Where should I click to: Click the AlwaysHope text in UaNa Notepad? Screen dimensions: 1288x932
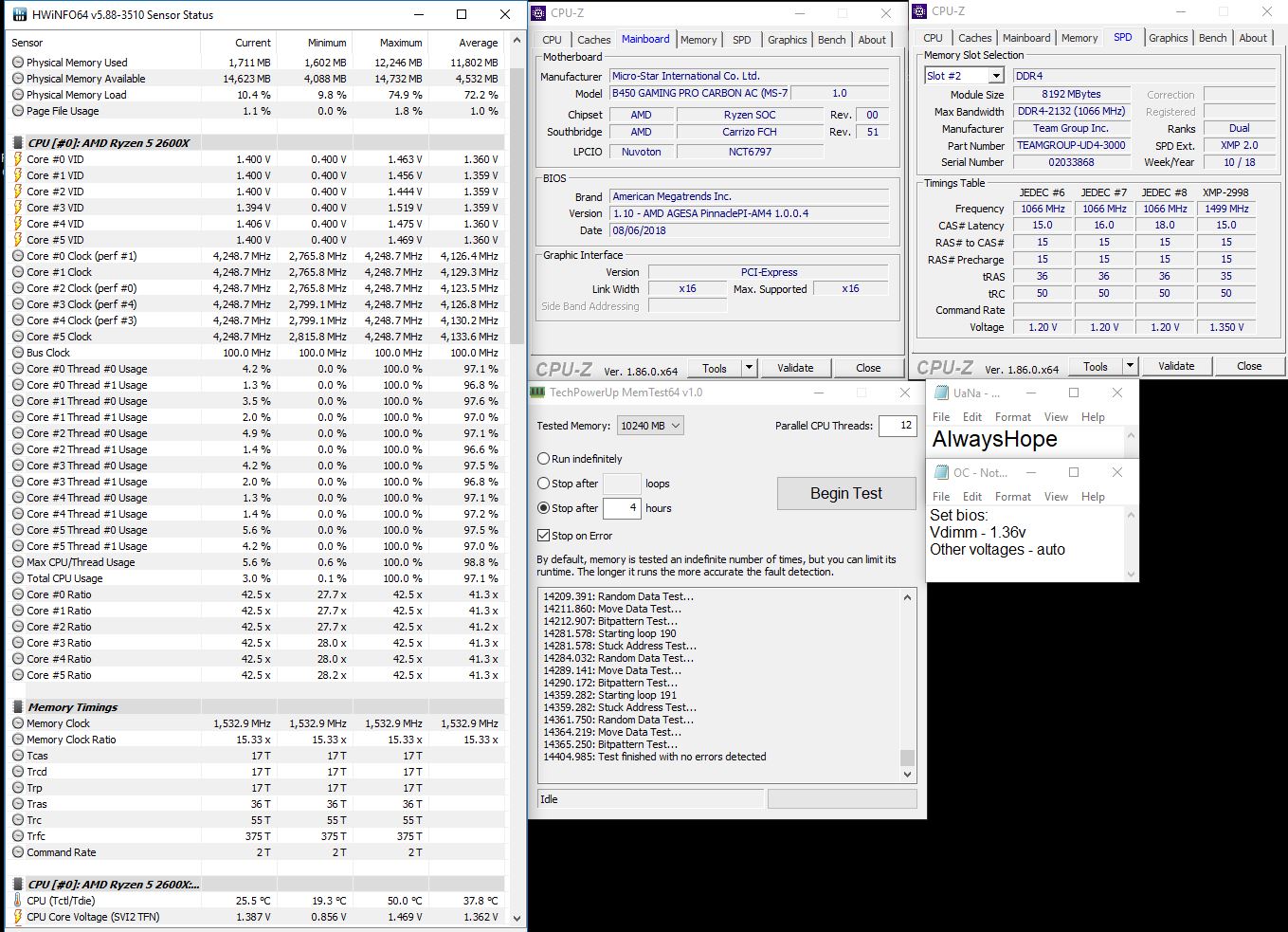(994, 439)
